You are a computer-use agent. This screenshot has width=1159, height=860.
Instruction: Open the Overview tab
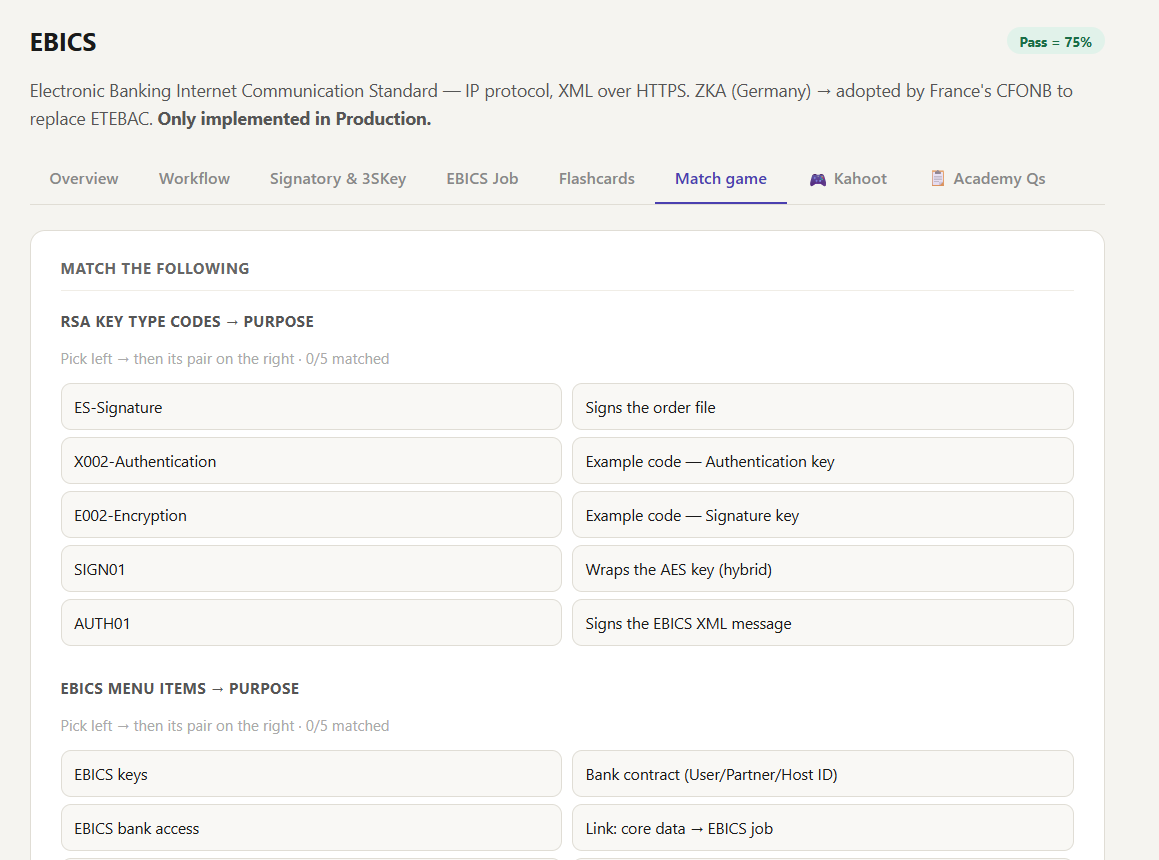84,179
